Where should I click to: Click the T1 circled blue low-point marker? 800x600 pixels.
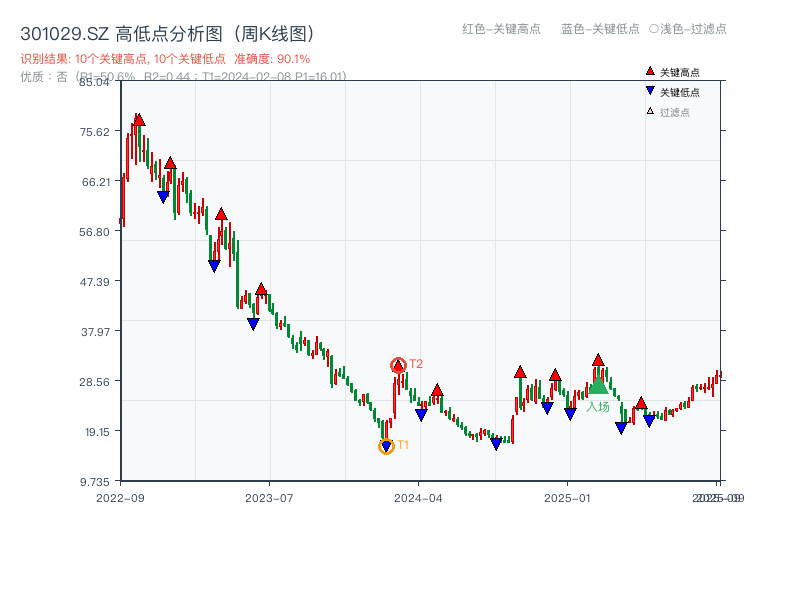[386, 446]
